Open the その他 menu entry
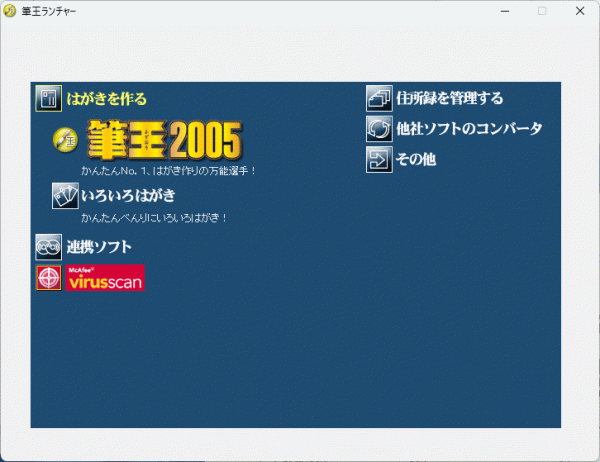The height and width of the screenshot is (462, 600). tap(416, 159)
